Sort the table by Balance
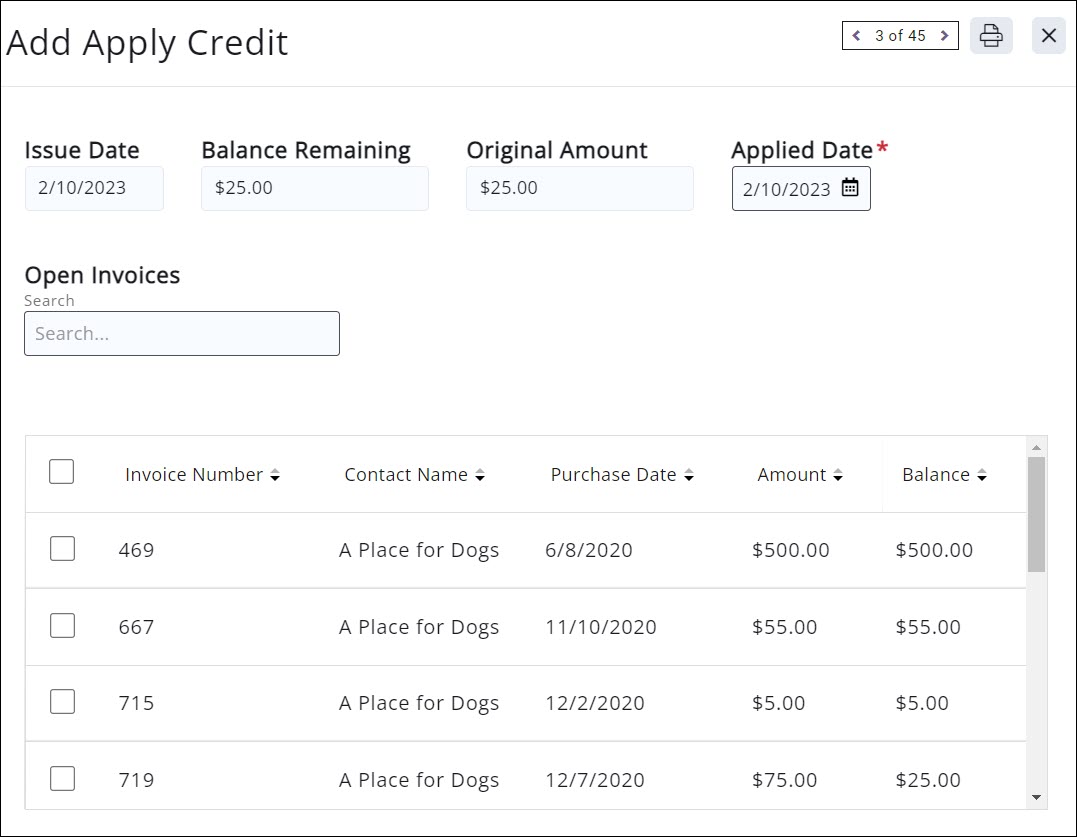 tap(981, 475)
